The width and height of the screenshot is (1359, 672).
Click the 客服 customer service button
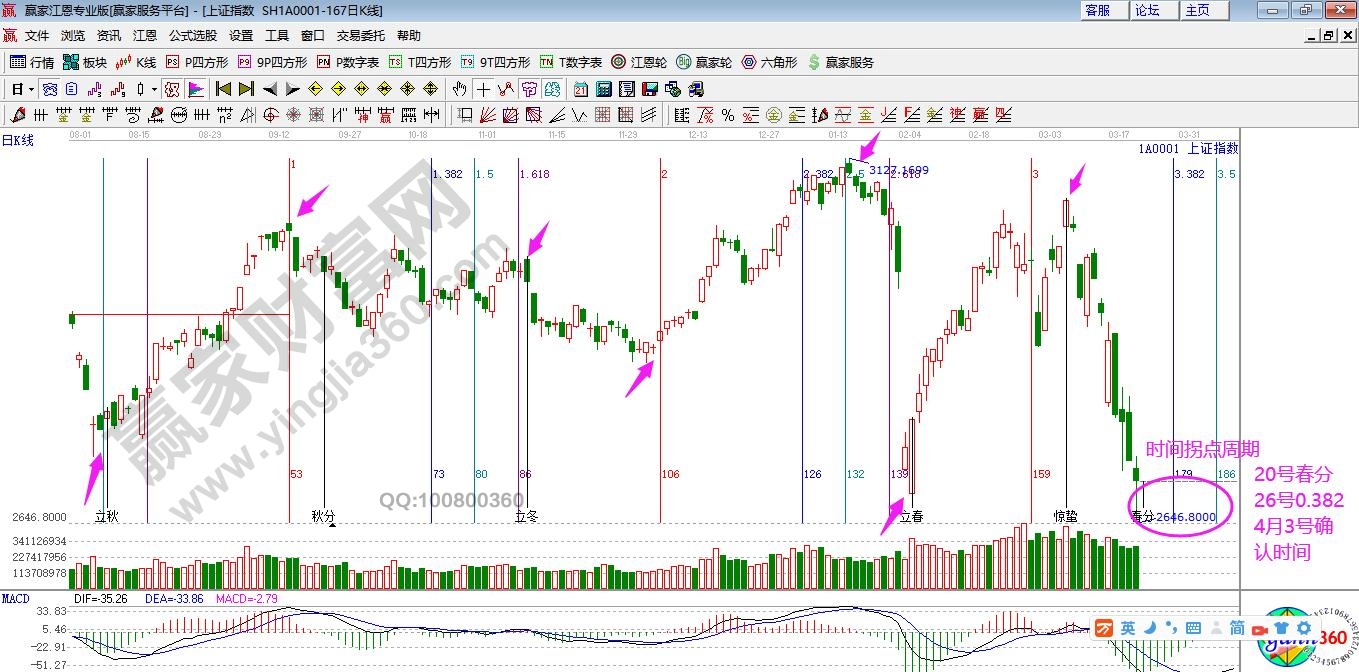1097,10
